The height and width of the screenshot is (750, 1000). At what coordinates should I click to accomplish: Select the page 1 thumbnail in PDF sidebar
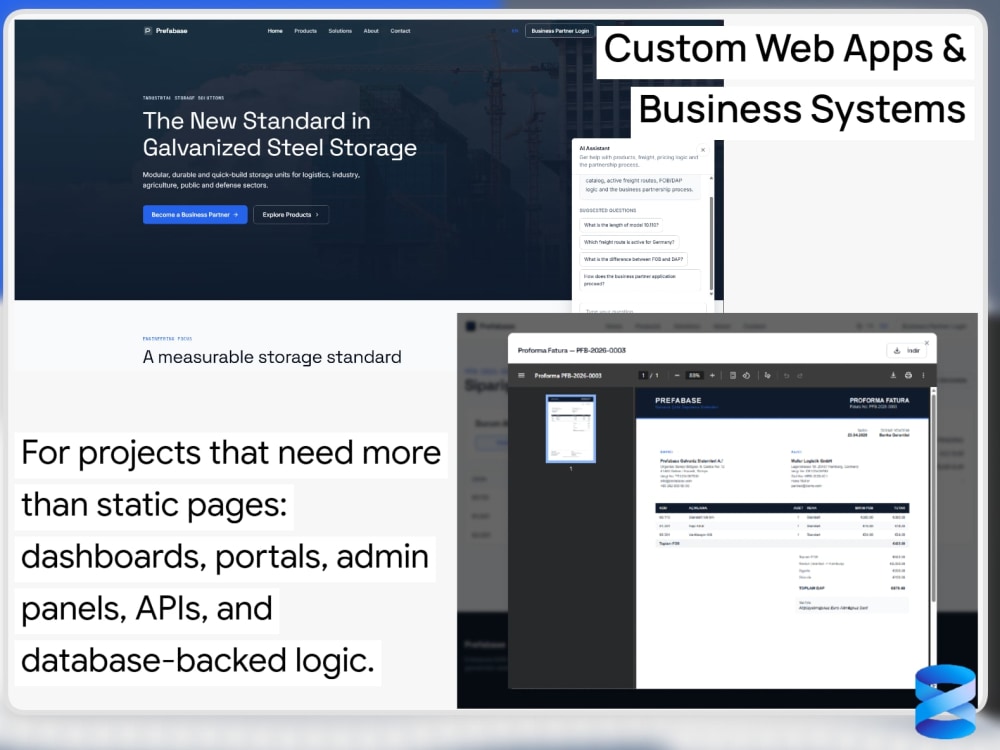coord(571,429)
